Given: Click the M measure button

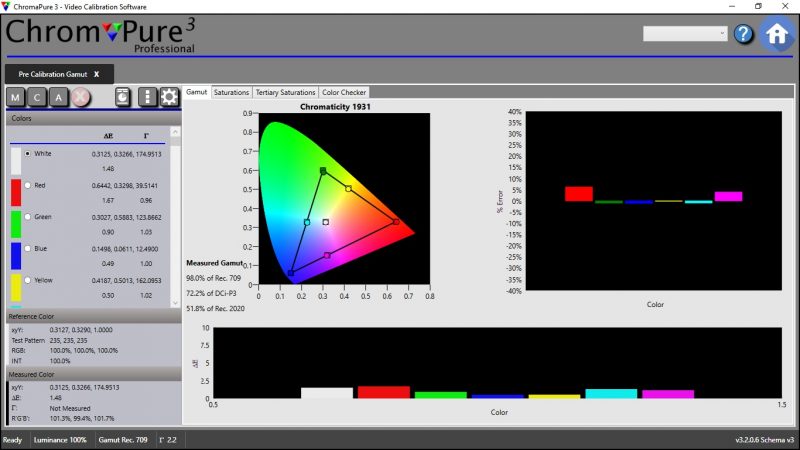Looking at the screenshot, I should coord(16,97).
